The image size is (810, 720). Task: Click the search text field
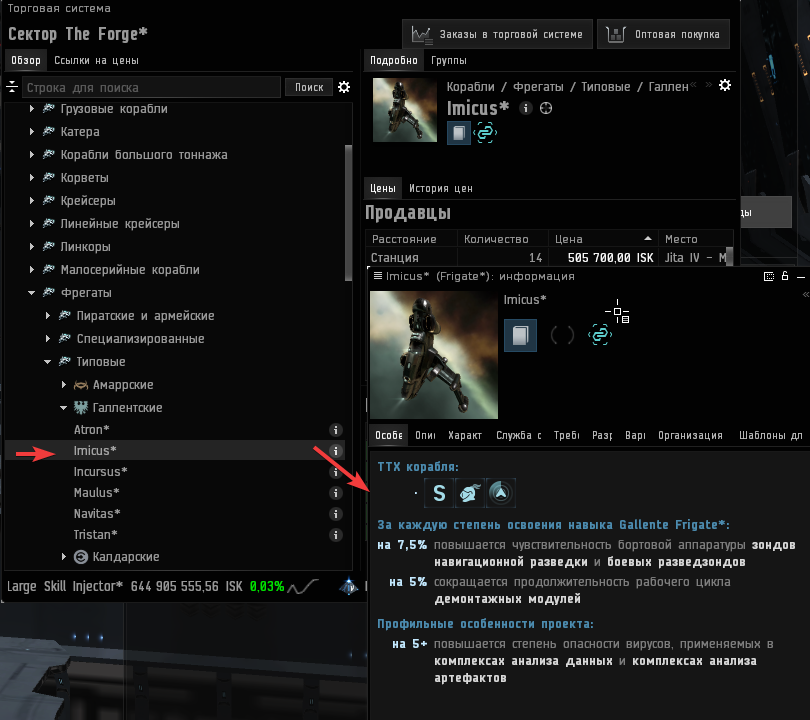pyautogui.click(x=151, y=87)
